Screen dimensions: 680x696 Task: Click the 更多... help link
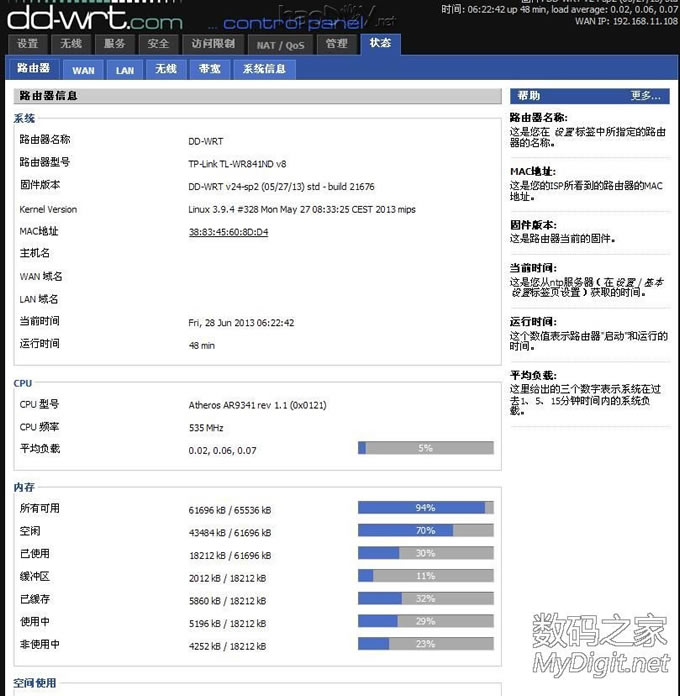pyautogui.click(x=645, y=96)
